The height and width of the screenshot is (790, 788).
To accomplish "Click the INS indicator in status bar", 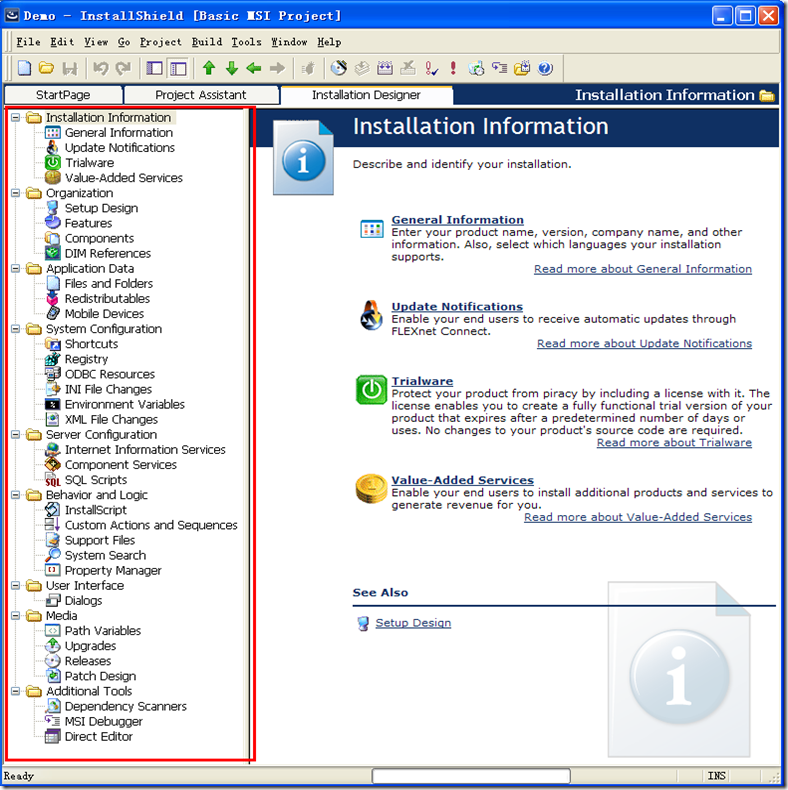I will [x=716, y=776].
